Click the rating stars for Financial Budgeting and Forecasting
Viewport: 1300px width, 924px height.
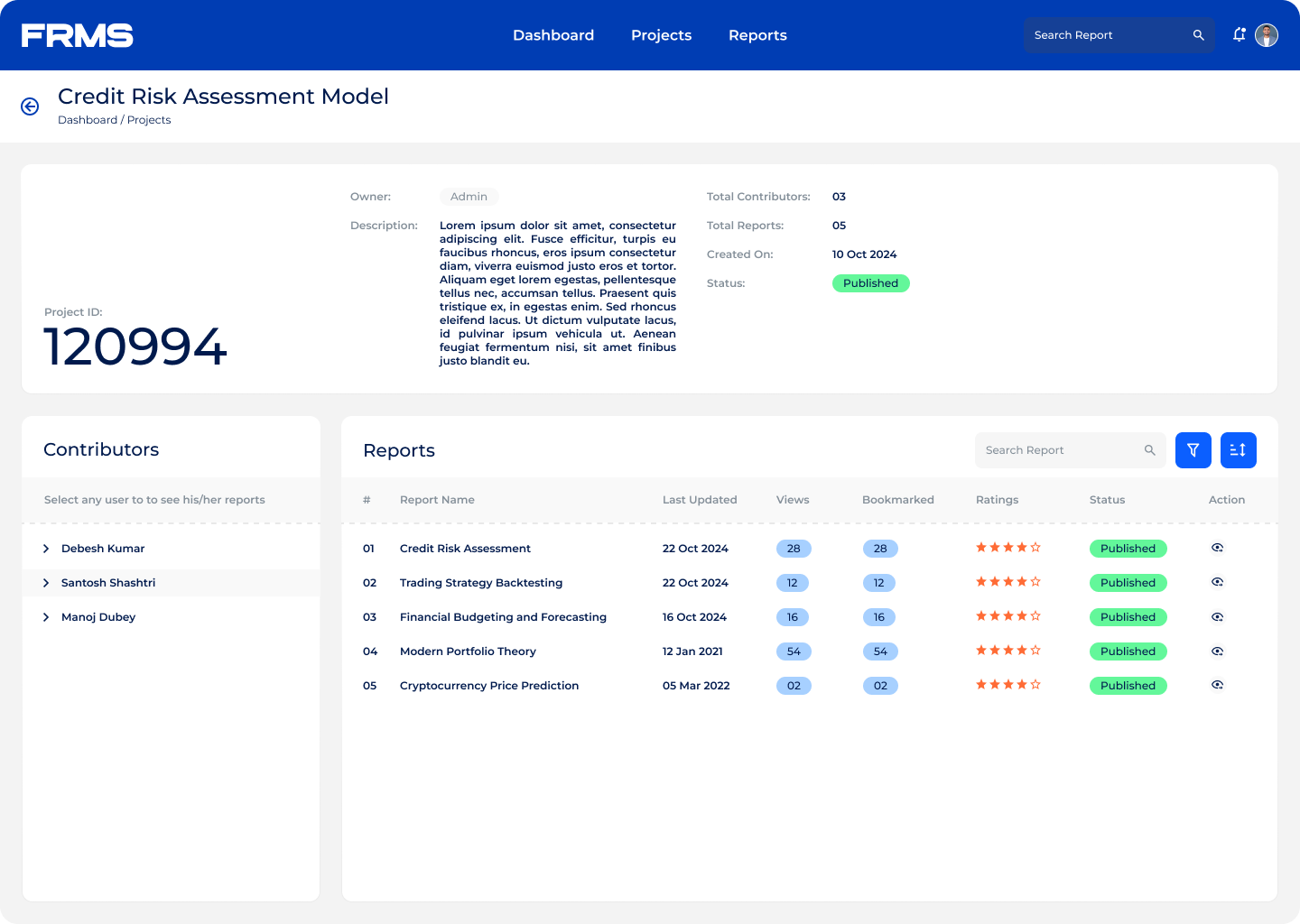(x=1007, y=616)
